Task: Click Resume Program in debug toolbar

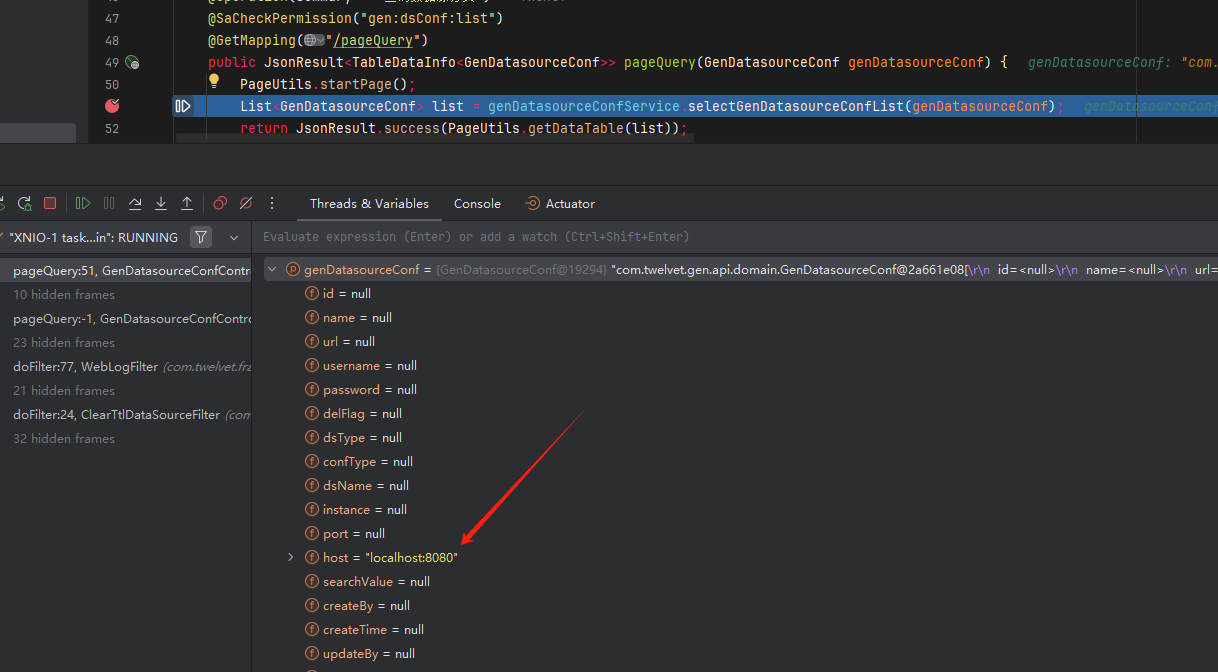Action: point(83,203)
